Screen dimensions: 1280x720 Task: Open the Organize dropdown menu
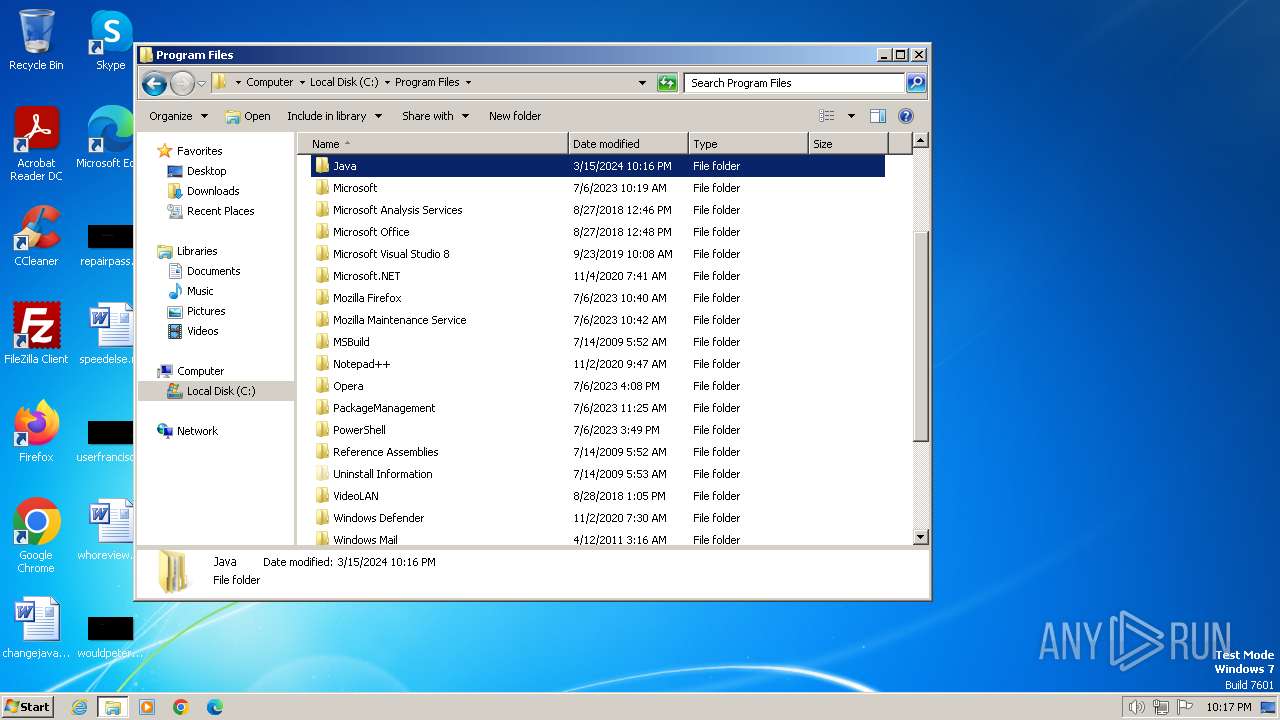(178, 116)
